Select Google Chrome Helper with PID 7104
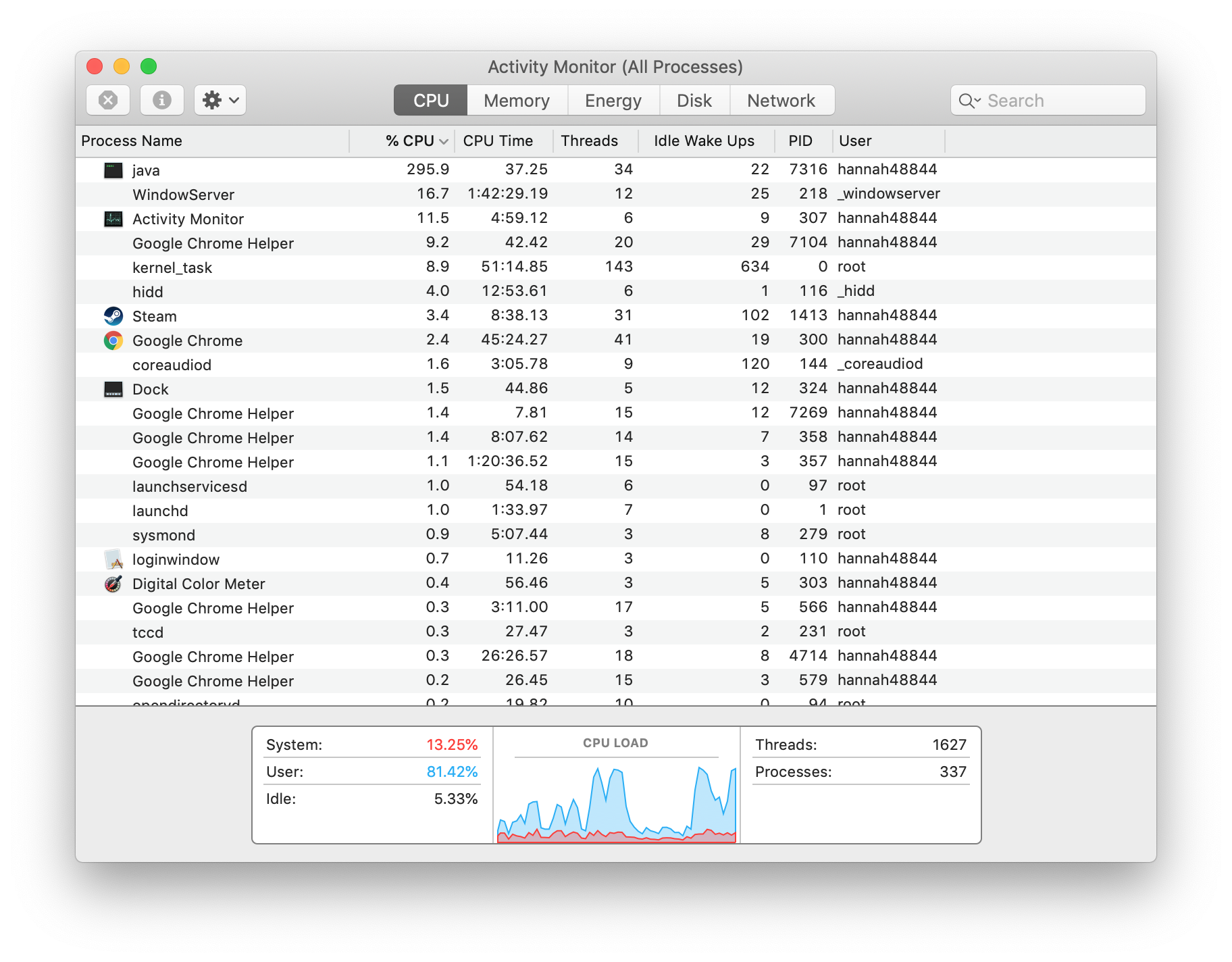 coord(616,243)
